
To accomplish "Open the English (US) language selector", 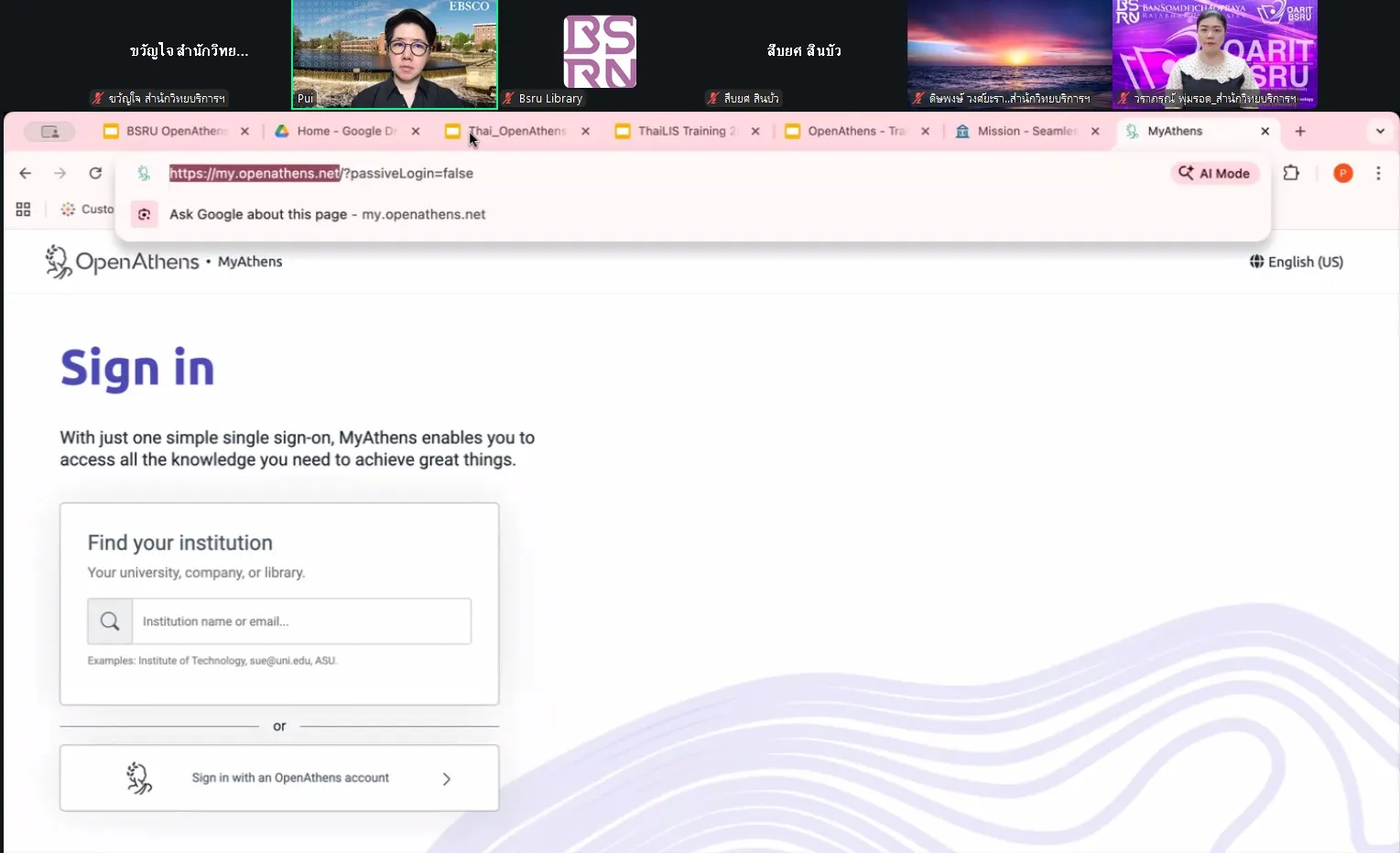I will pos(1297,262).
